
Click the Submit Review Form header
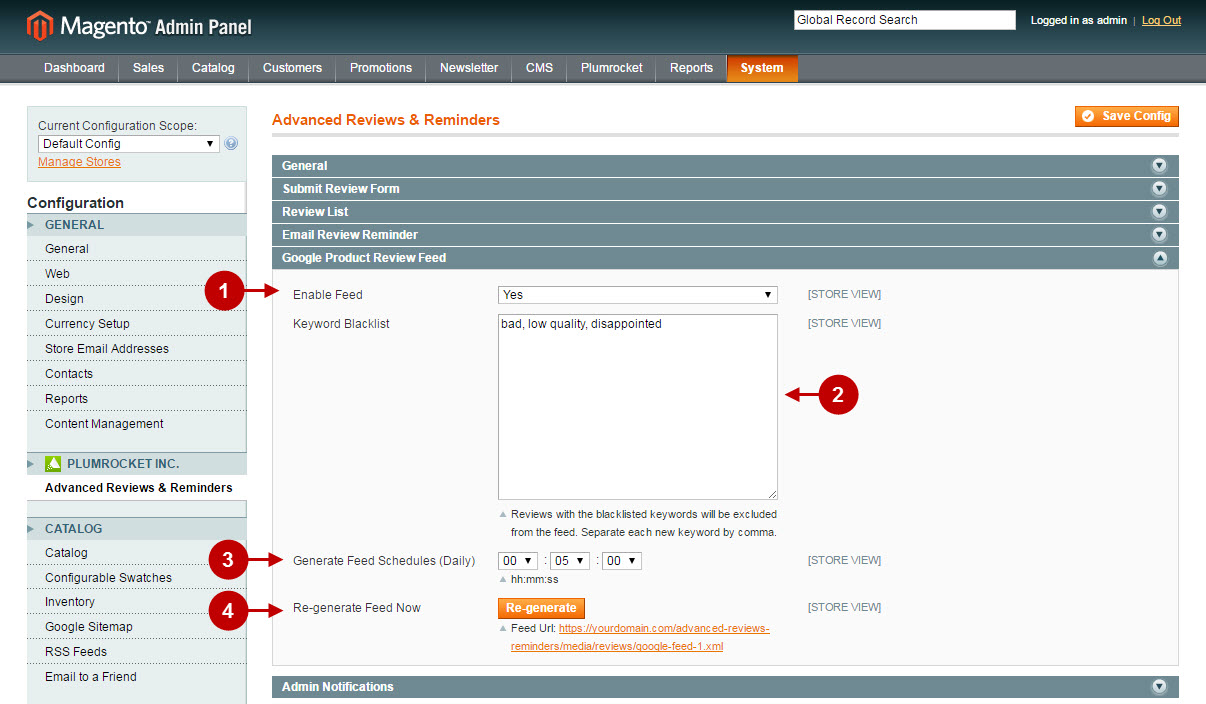click(x=725, y=189)
